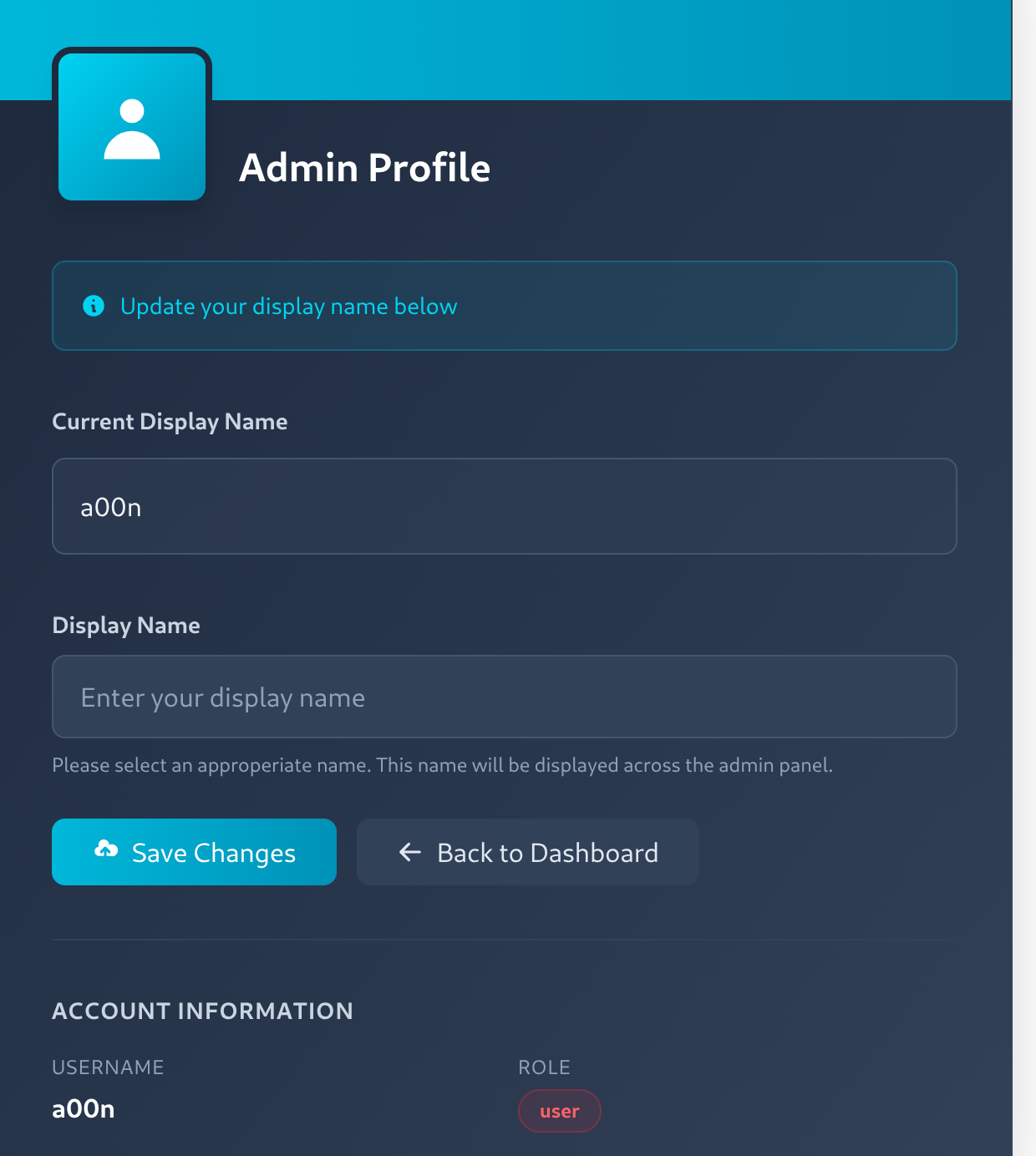Click the username value a00n
The height and width of the screenshot is (1156, 1036).
pos(84,1109)
